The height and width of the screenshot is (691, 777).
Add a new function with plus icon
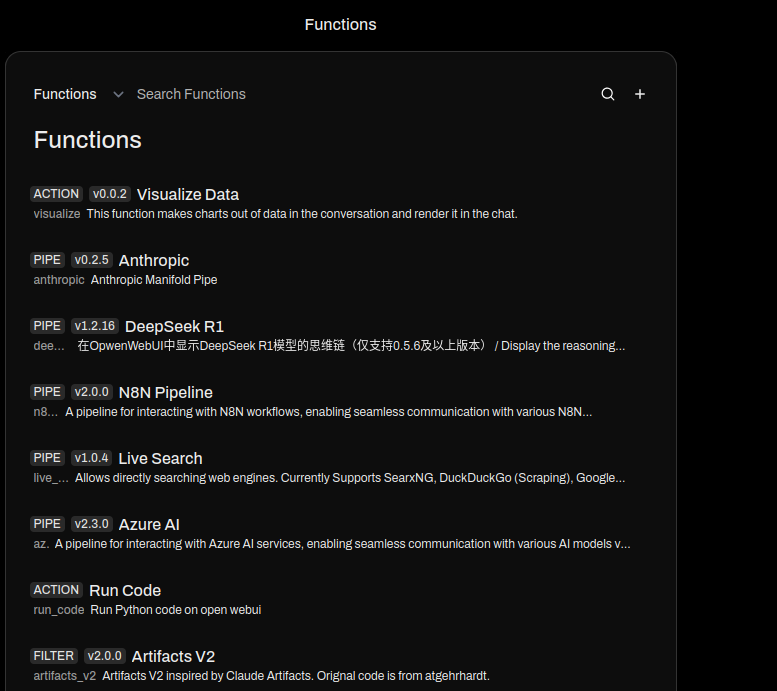[640, 94]
